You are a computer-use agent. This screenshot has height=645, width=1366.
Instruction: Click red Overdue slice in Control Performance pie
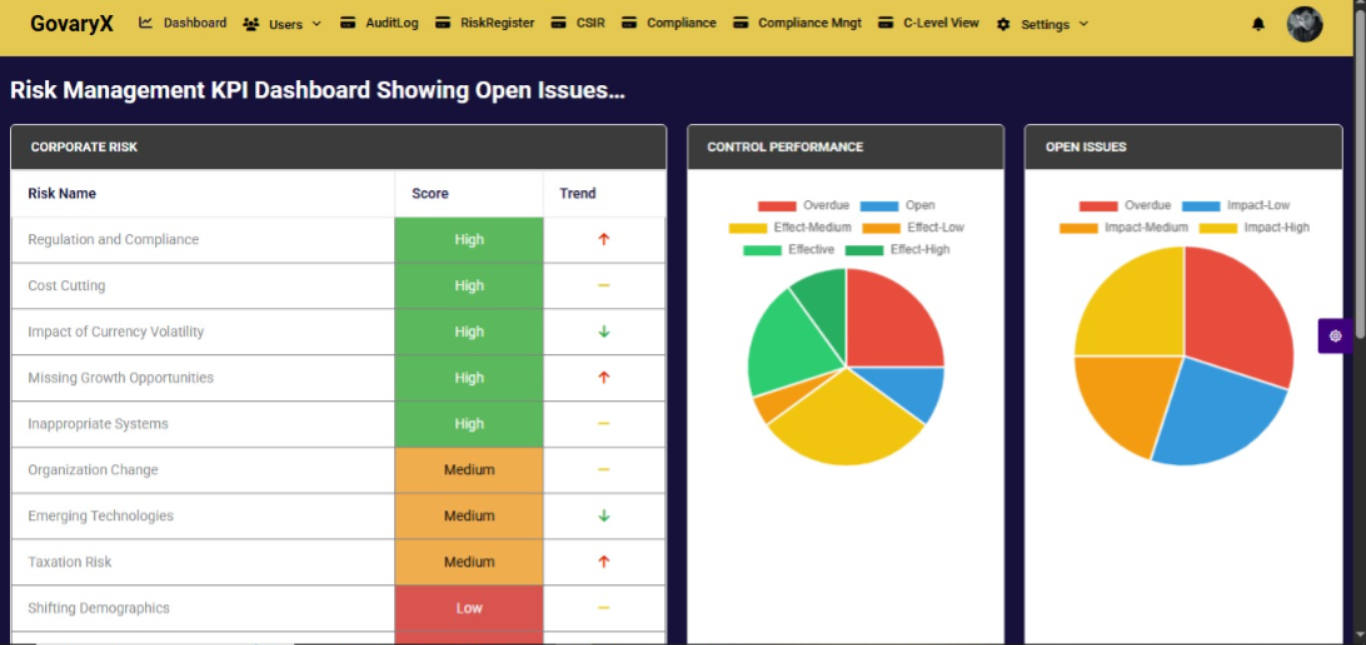[x=887, y=325]
